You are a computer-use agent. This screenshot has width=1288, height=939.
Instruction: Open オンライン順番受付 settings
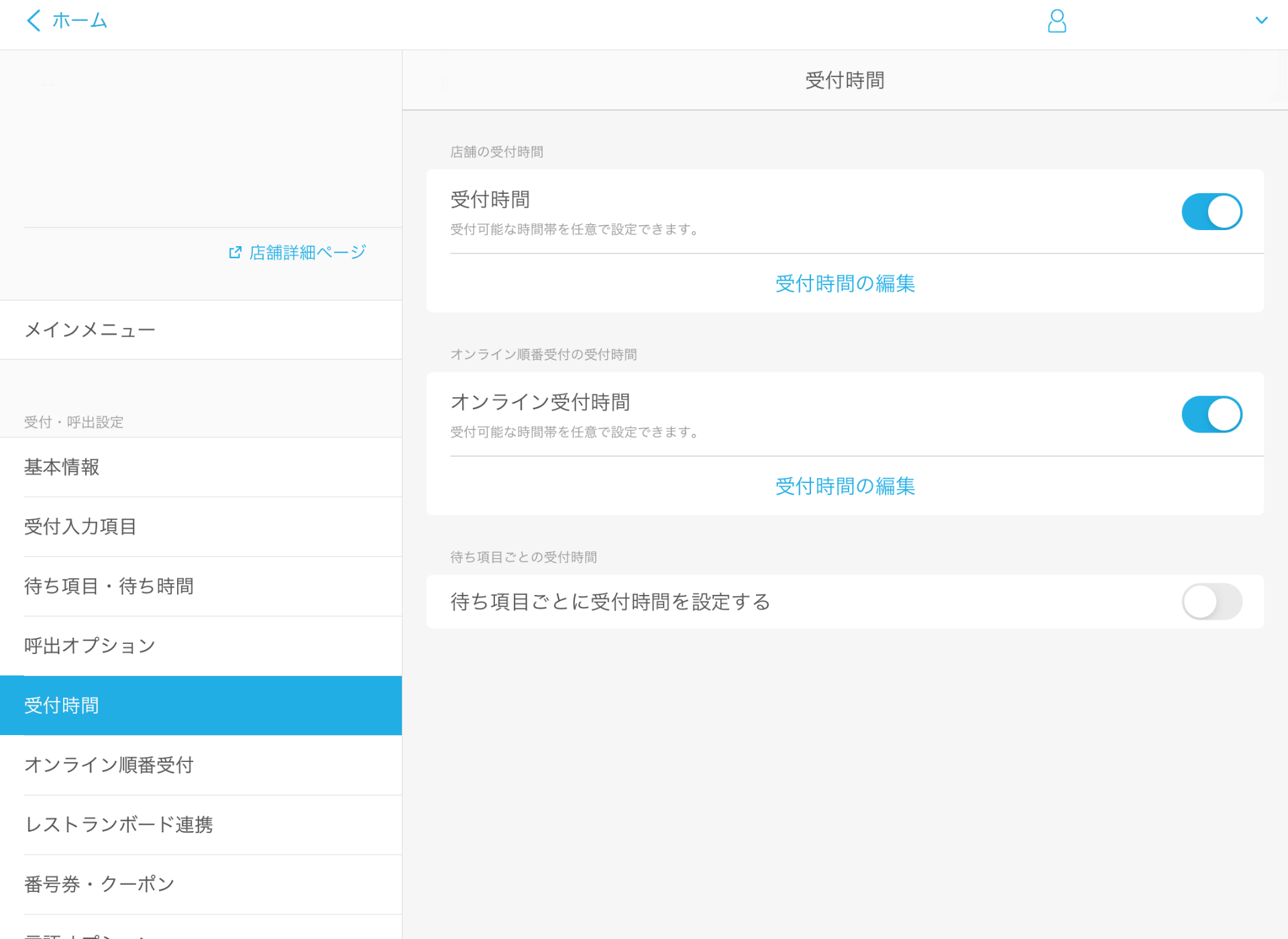point(109,765)
